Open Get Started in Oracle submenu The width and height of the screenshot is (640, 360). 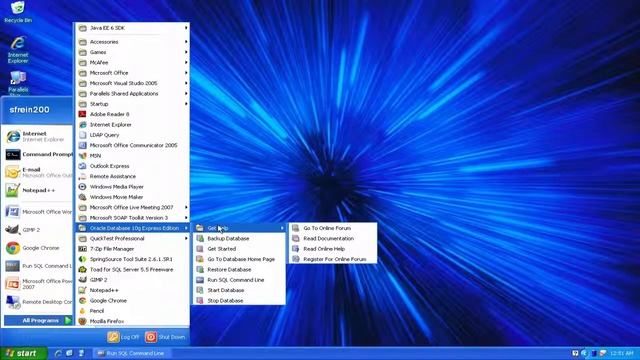point(239,249)
